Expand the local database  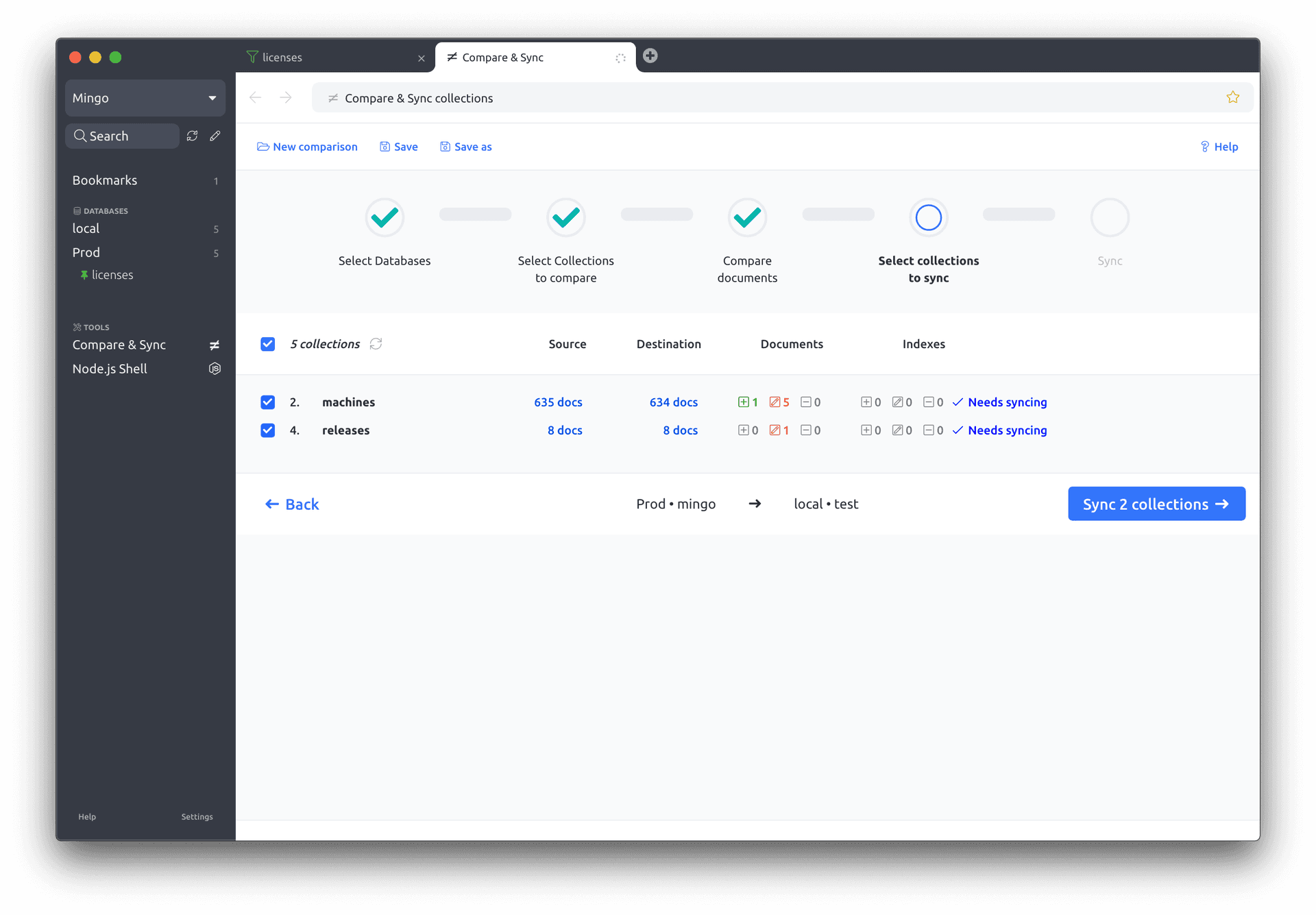85,228
